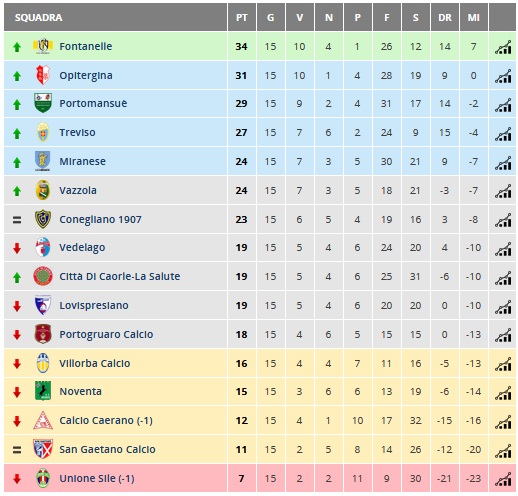Viewport: 518px width, 496px height.
Task: Open the Vazzola team page link
Action: point(78,191)
